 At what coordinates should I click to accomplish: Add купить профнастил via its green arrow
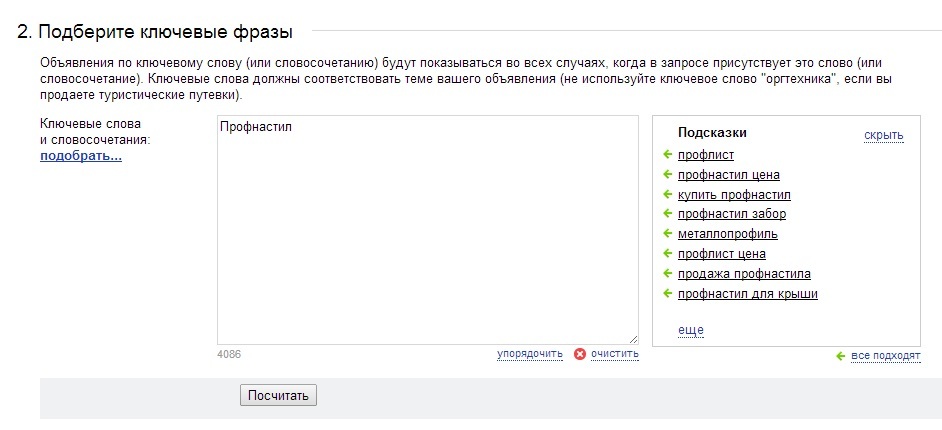coord(667,195)
